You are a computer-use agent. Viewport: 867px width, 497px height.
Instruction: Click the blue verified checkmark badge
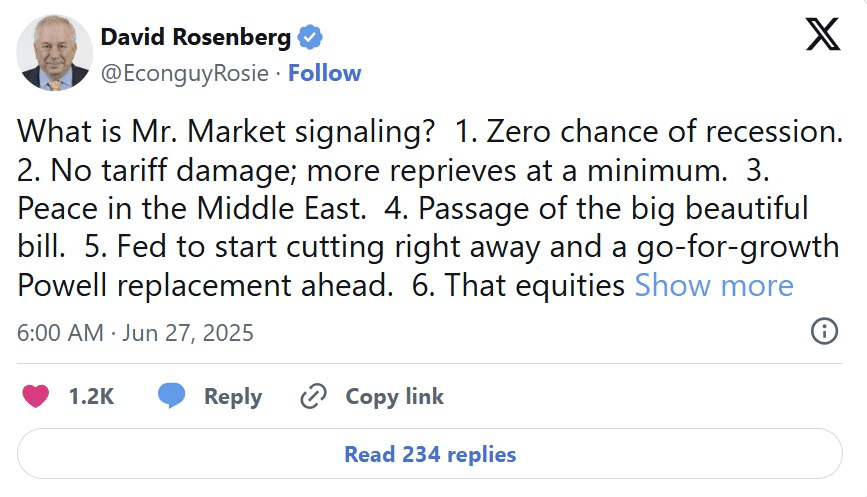(310, 37)
